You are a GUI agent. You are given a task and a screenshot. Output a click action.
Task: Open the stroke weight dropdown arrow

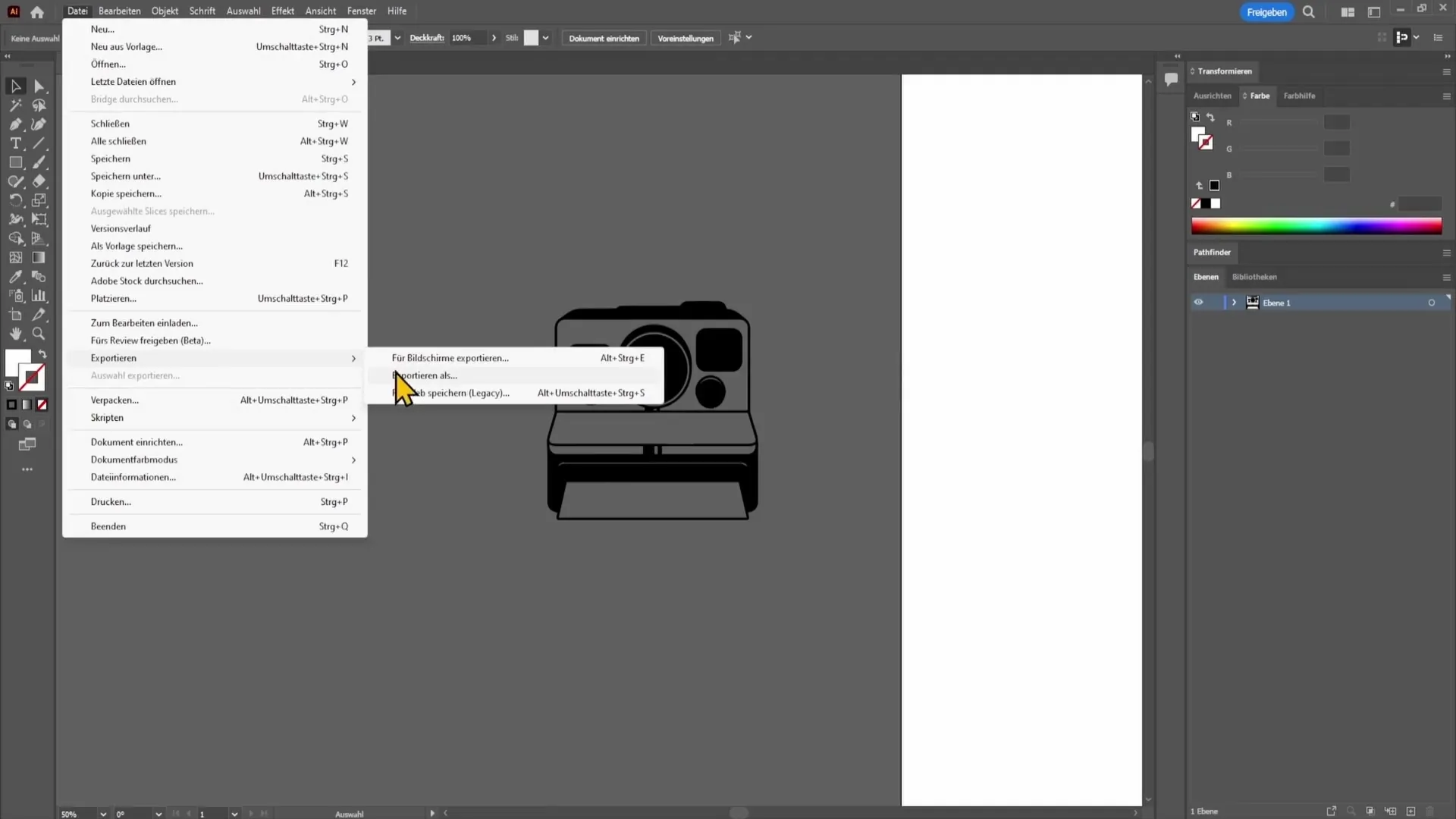tap(397, 38)
